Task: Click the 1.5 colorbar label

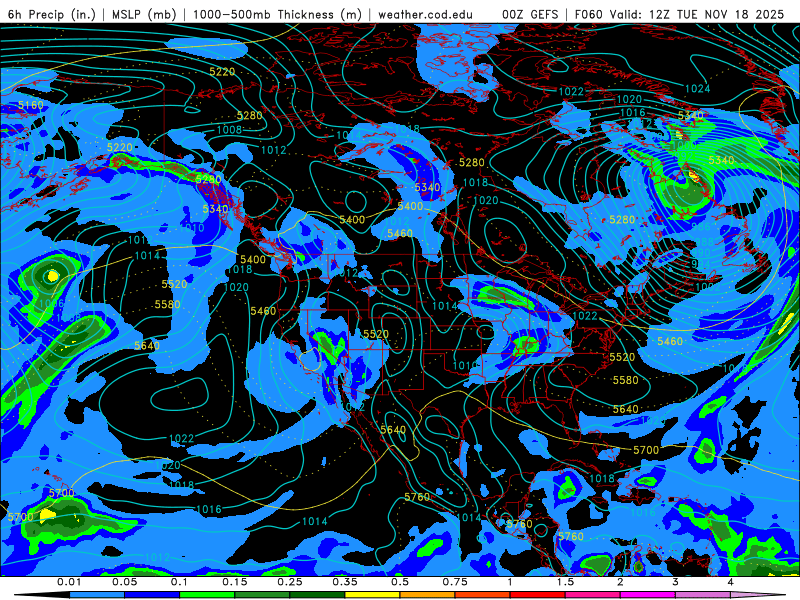Action: point(565,582)
